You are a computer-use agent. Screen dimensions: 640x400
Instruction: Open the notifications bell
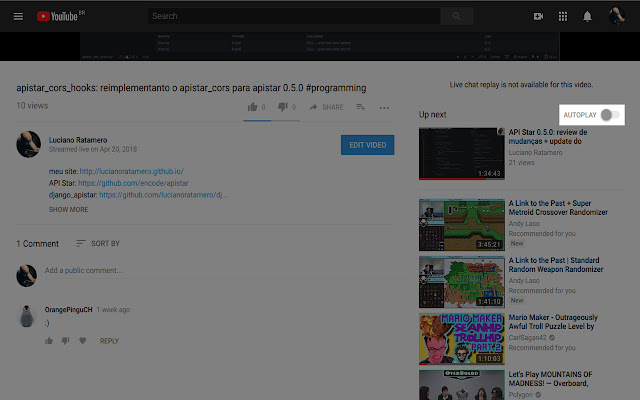point(587,16)
